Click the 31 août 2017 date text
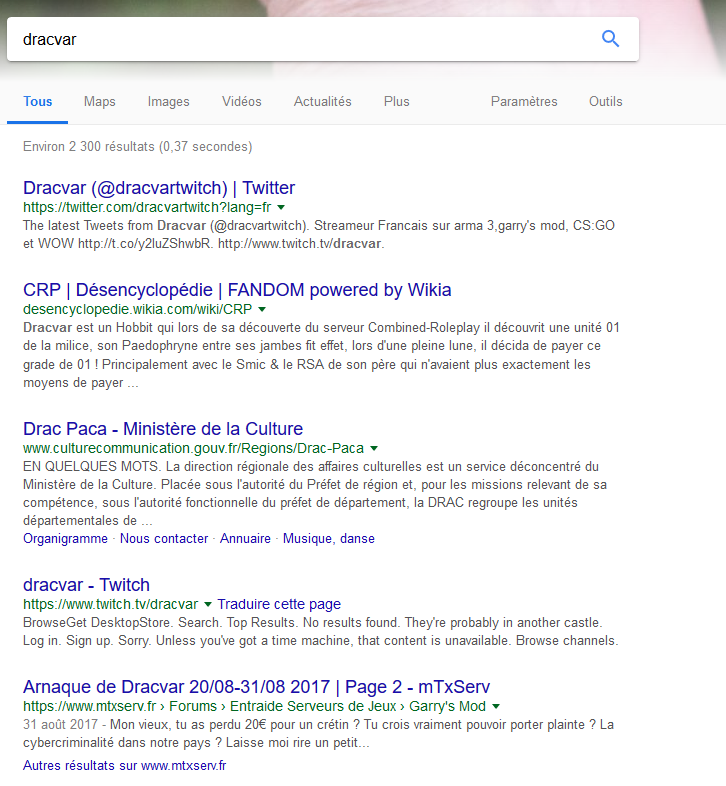Viewport: 726px width, 786px height. tap(60, 724)
